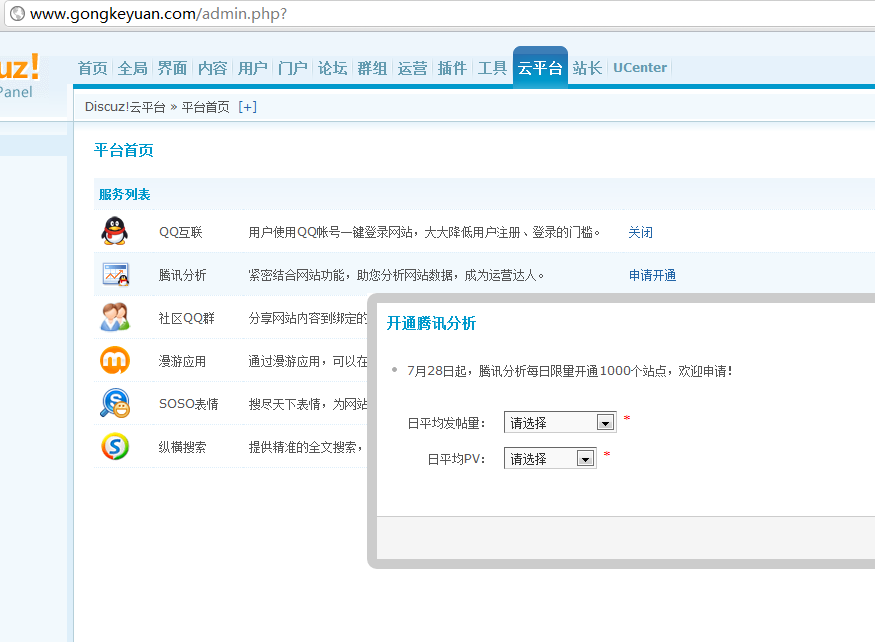
Task: Click the Discuz! logo
Action: coord(20,68)
